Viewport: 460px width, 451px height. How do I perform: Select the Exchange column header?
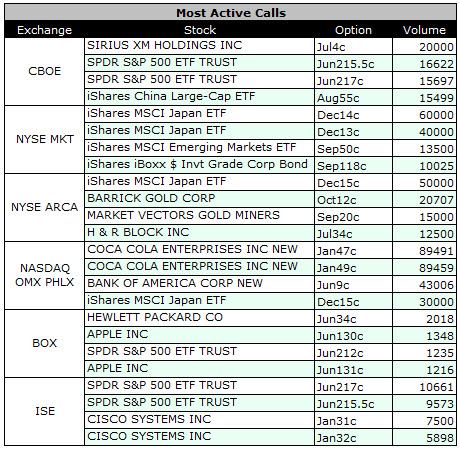(x=44, y=30)
